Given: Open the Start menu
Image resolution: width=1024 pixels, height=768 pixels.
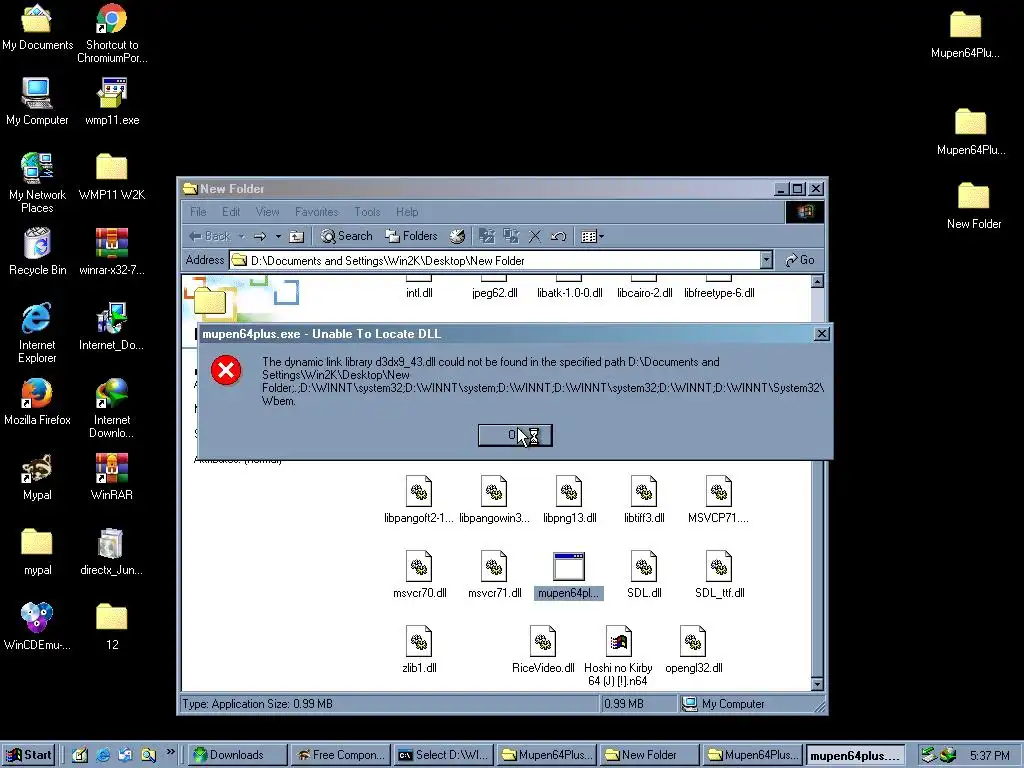Looking at the screenshot, I should tap(28, 755).
